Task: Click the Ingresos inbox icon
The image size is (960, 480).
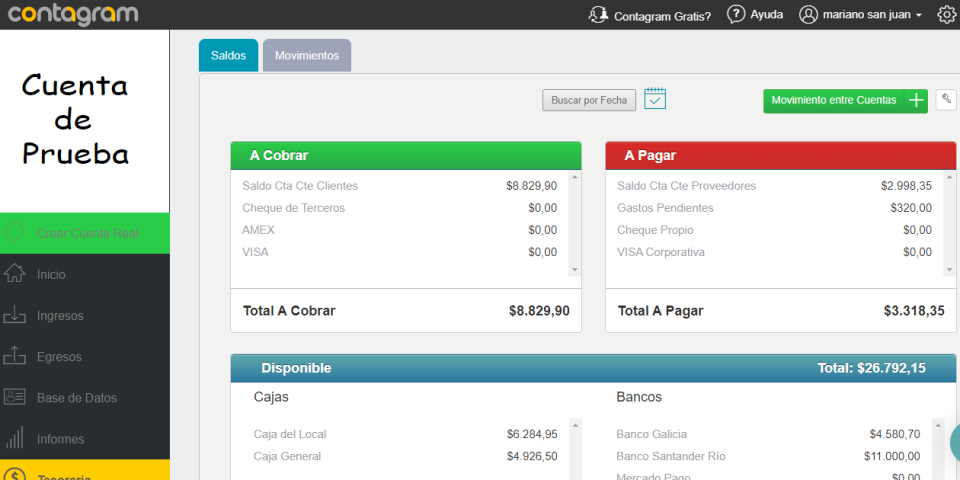Action: click(x=15, y=315)
